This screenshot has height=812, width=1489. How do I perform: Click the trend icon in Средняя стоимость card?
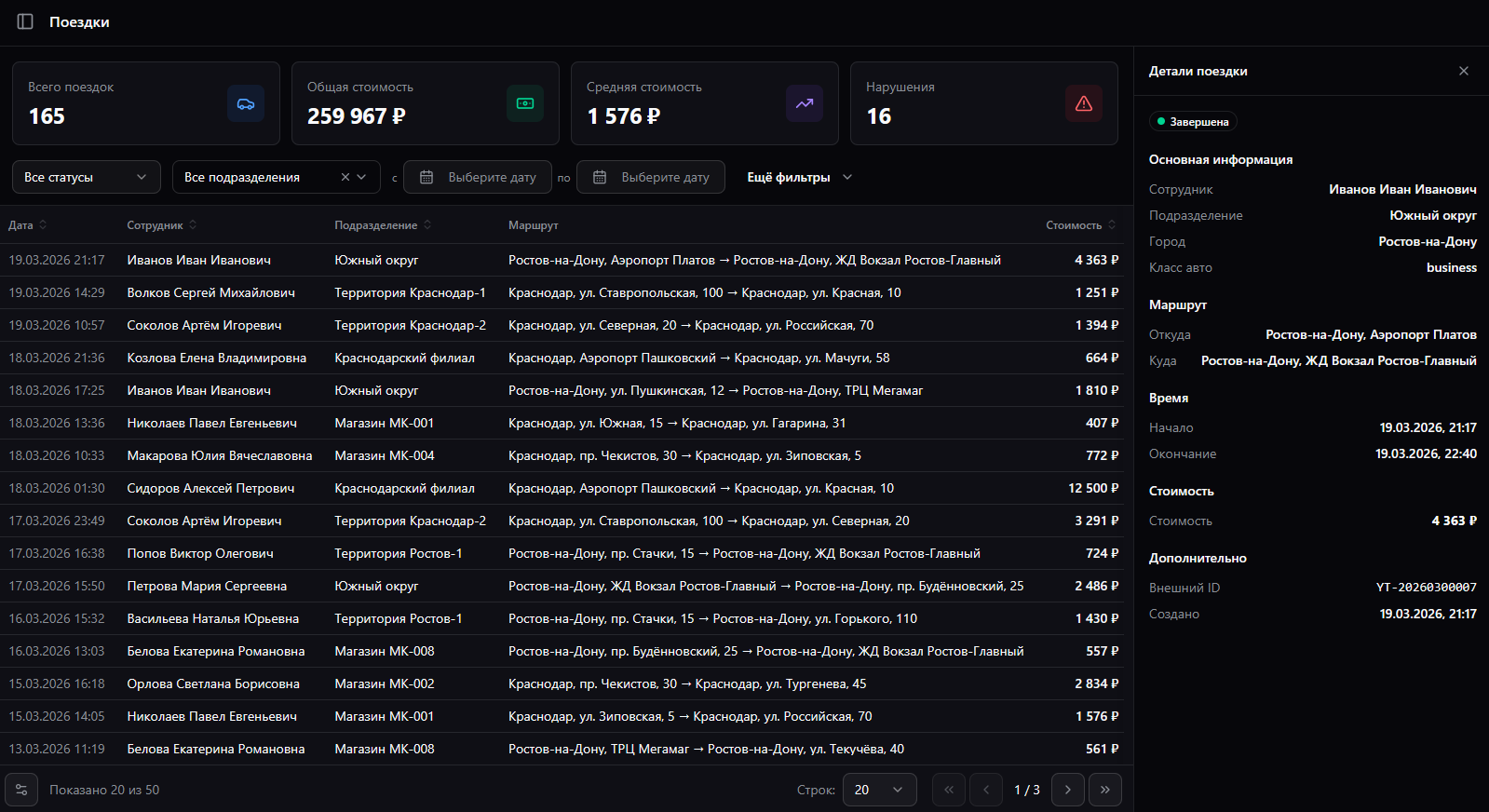coord(805,103)
